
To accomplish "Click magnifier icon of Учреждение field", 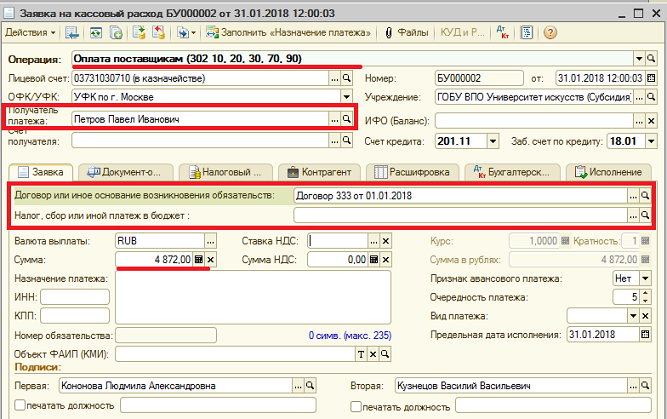I will coord(651,97).
